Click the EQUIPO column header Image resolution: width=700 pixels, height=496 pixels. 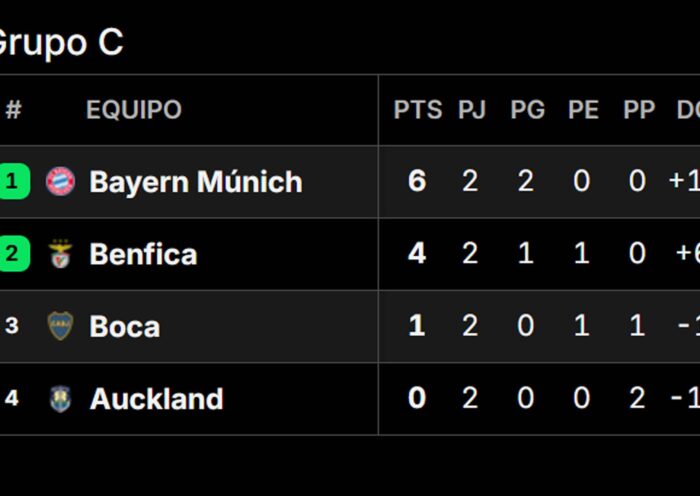click(x=134, y=110)
